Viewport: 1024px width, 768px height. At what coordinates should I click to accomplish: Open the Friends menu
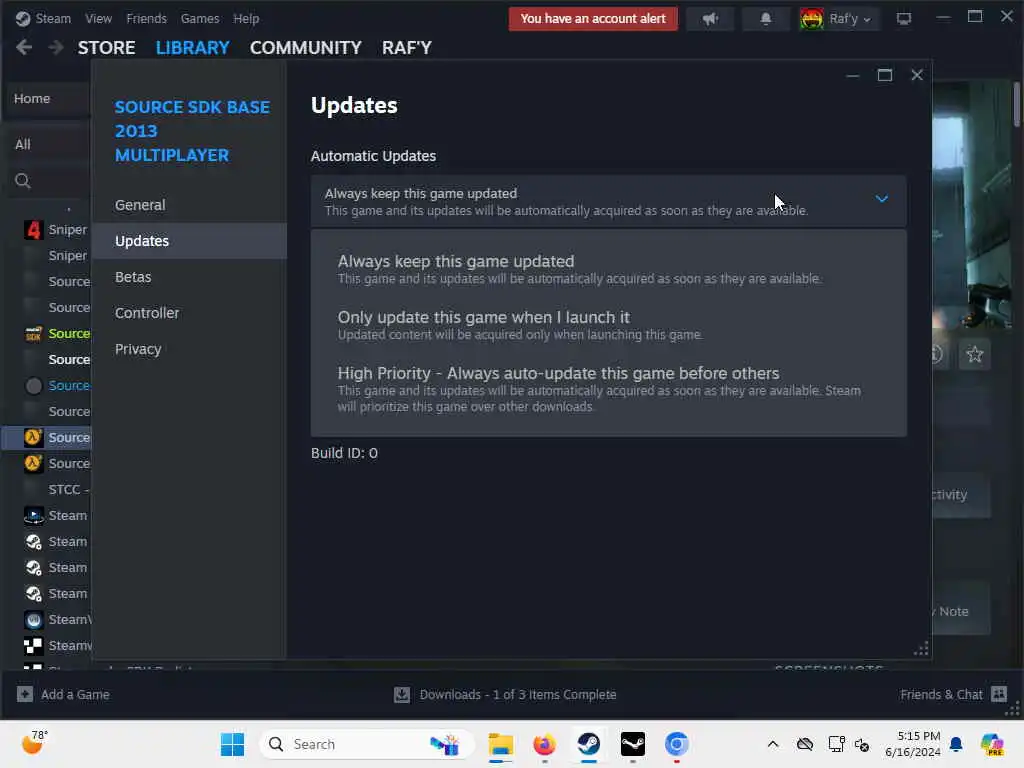click(146, 18)
